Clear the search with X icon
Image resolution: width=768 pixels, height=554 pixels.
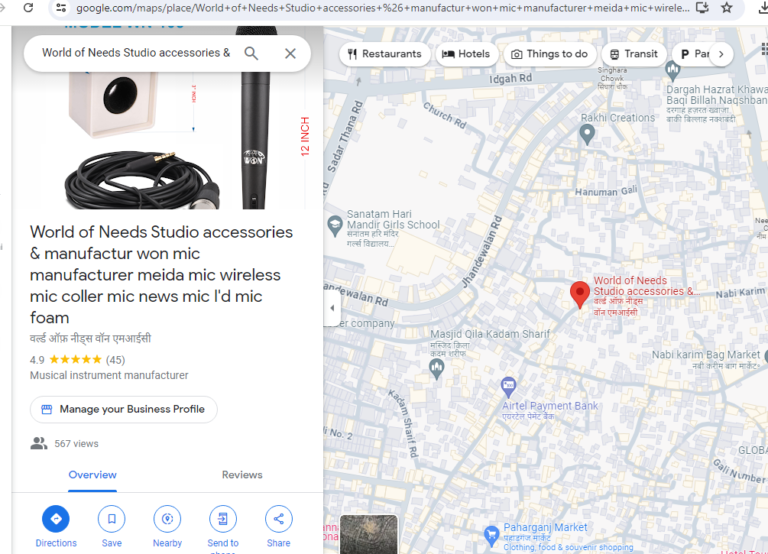[x=290, y=53]
